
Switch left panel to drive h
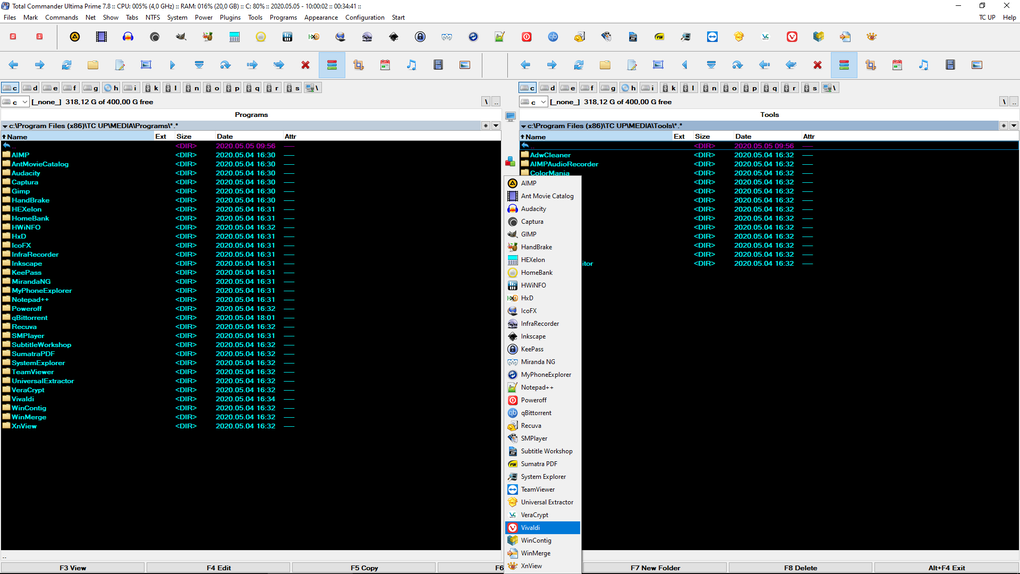111,88
